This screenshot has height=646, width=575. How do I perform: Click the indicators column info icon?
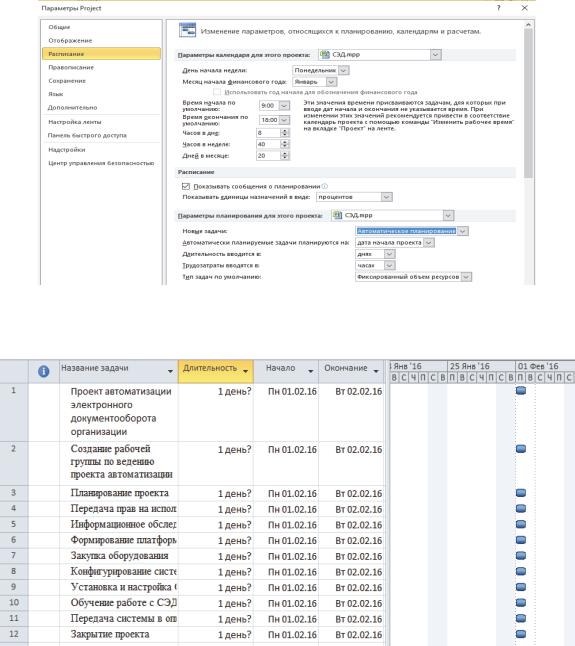(44, 371)
